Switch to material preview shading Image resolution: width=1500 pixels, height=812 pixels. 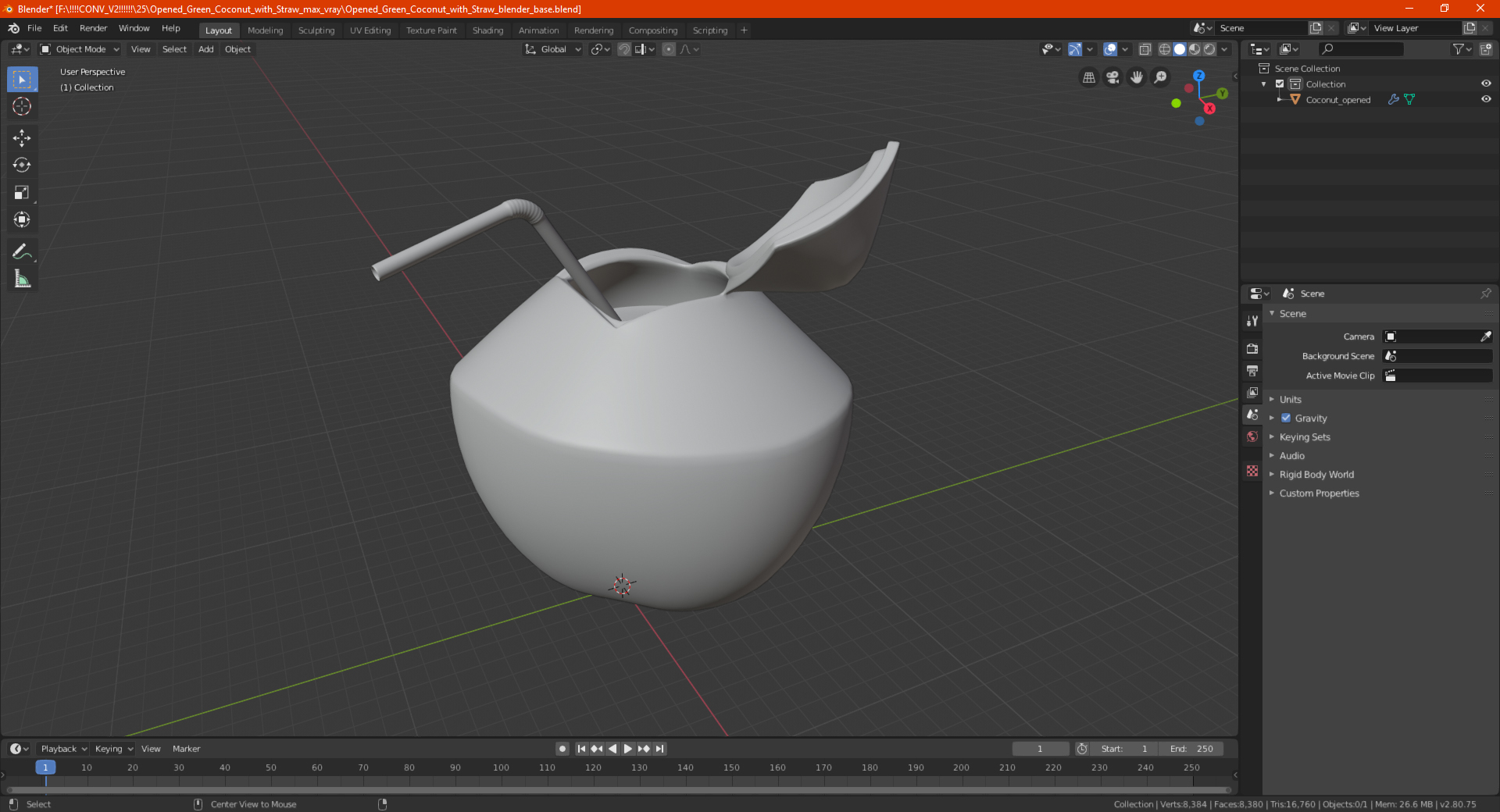coord(1195,49)
